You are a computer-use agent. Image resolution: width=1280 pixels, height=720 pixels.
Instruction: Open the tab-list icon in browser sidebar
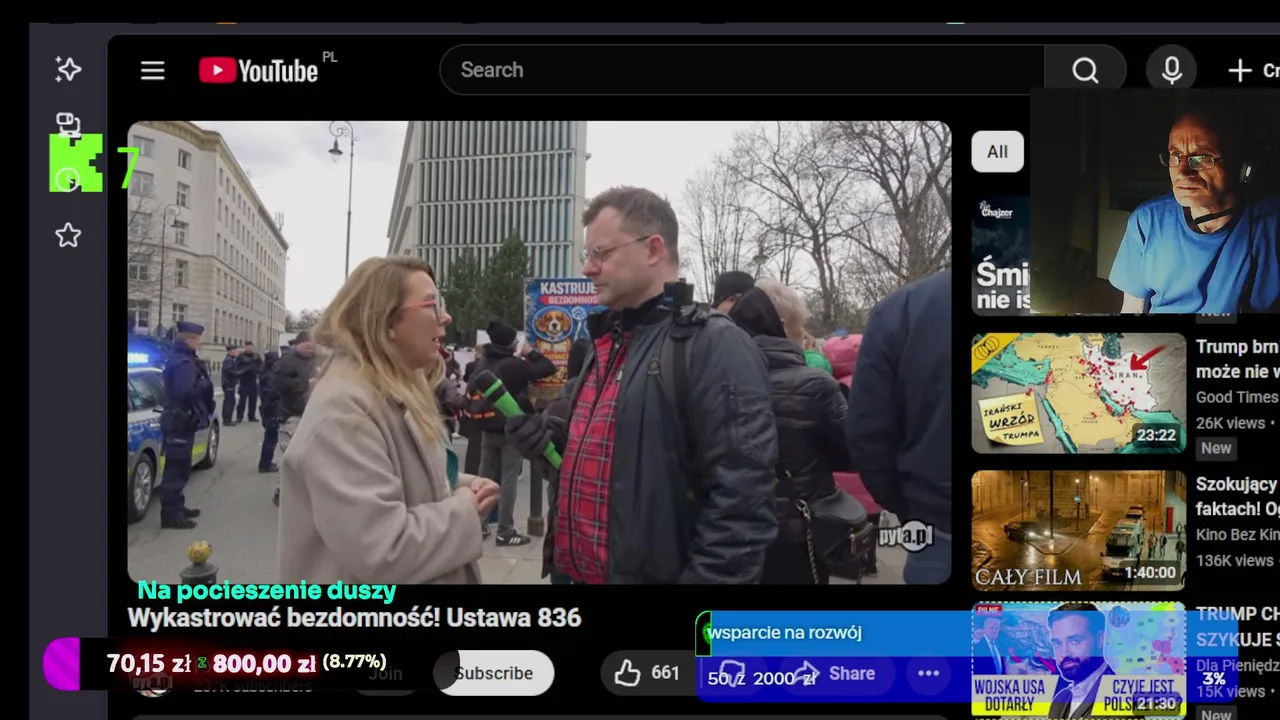tap(68, 124)
